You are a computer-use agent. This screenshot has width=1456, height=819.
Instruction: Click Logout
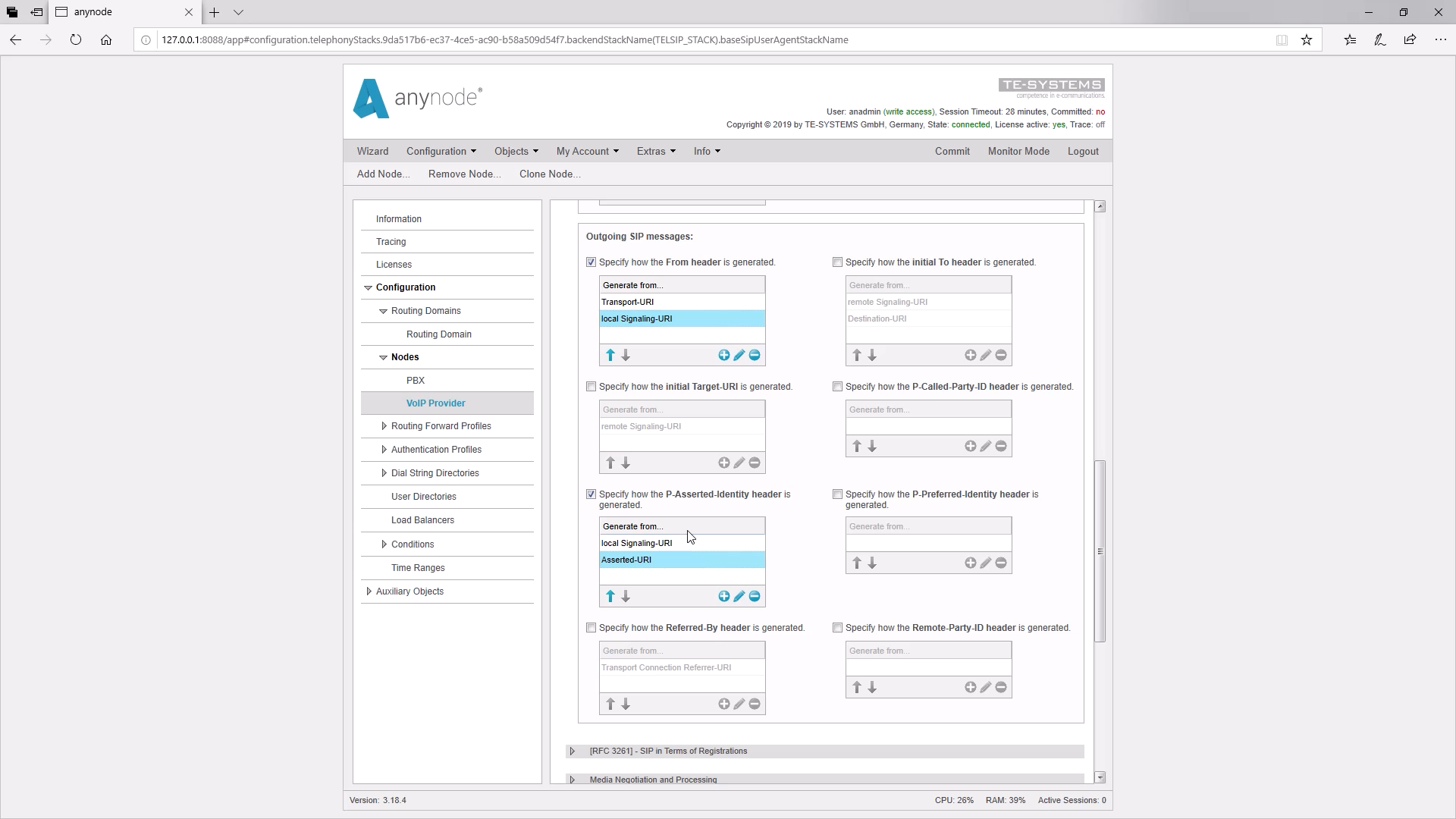1083,151
